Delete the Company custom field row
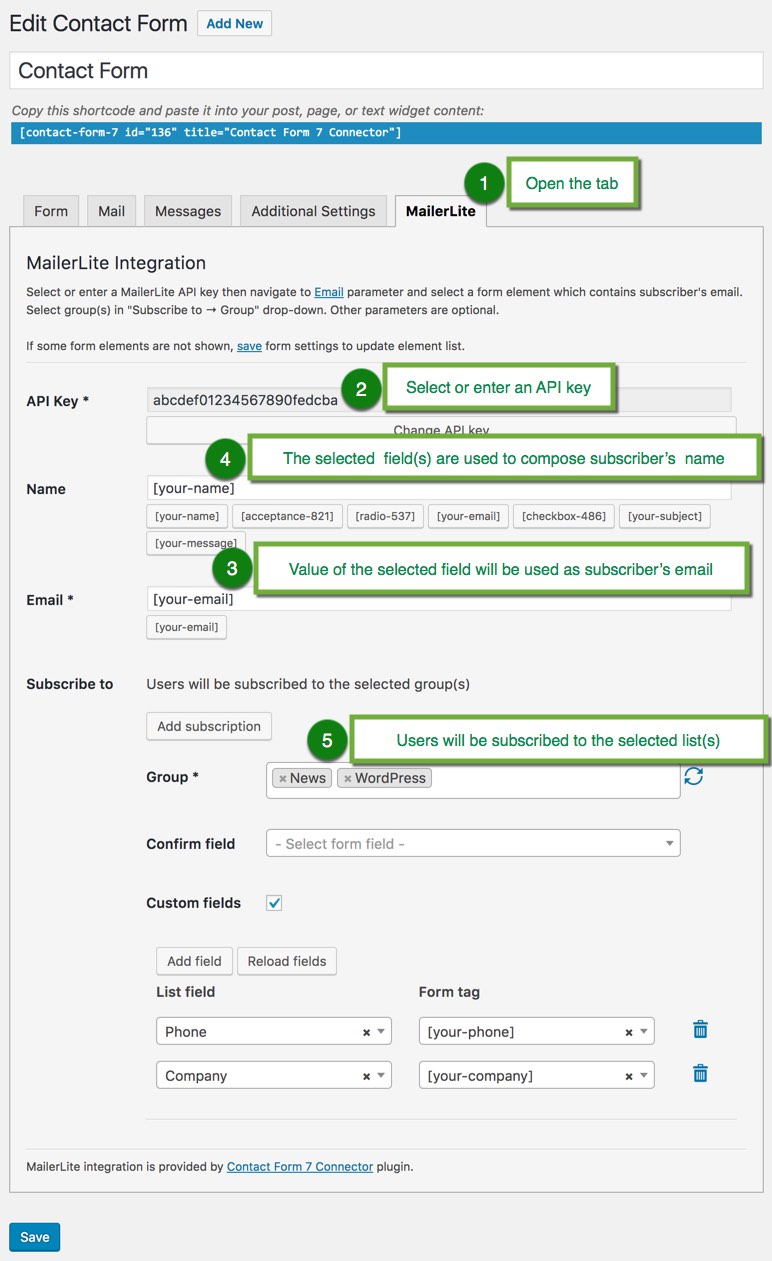The height and width of the screenshot is (1261, 772). (701, 1073)
